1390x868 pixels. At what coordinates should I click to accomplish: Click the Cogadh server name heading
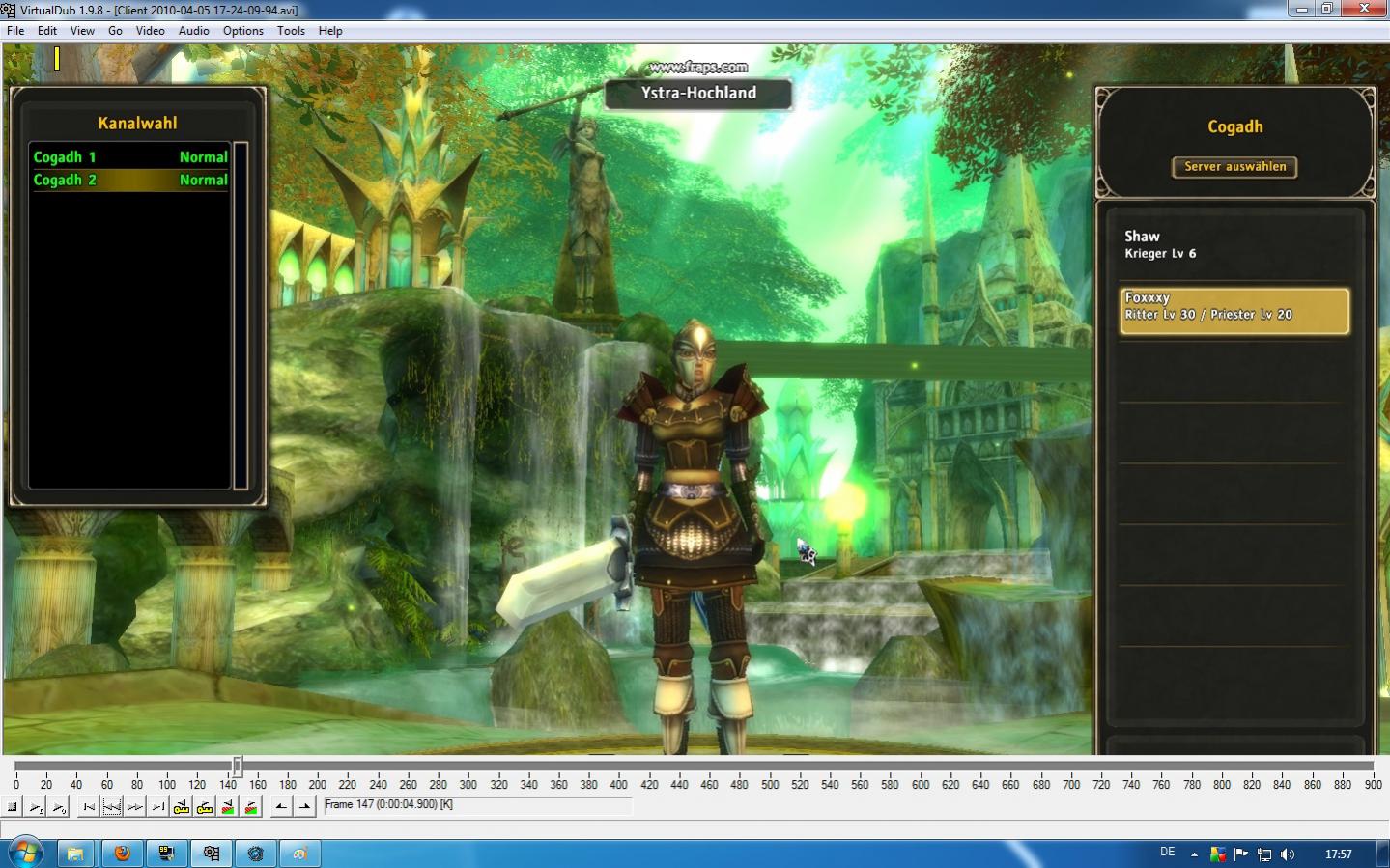[x=1234, y=126]
